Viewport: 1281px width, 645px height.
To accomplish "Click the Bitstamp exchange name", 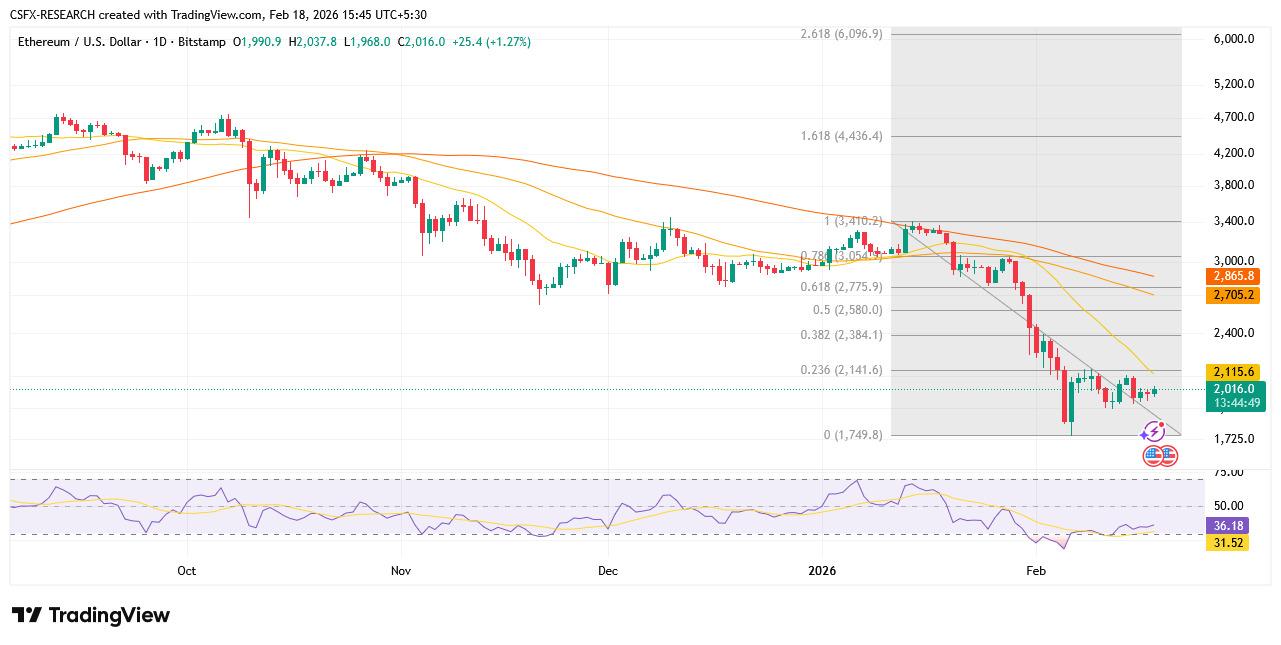I will pos(202,42).
